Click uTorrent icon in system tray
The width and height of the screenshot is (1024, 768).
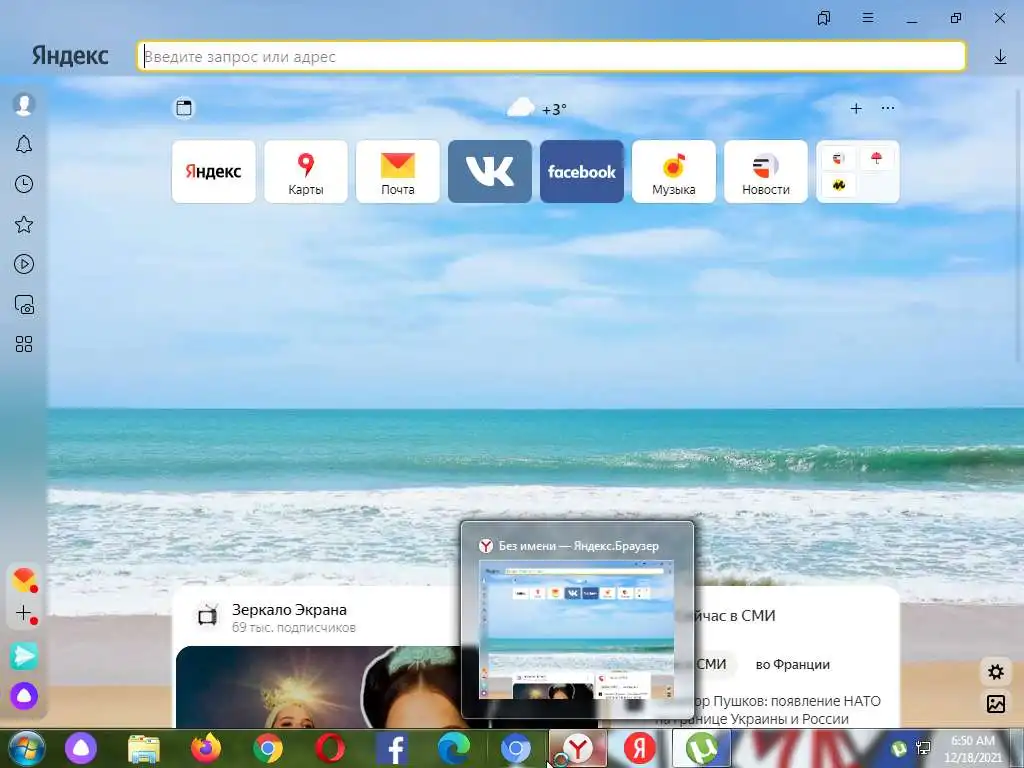pos(899,749)
